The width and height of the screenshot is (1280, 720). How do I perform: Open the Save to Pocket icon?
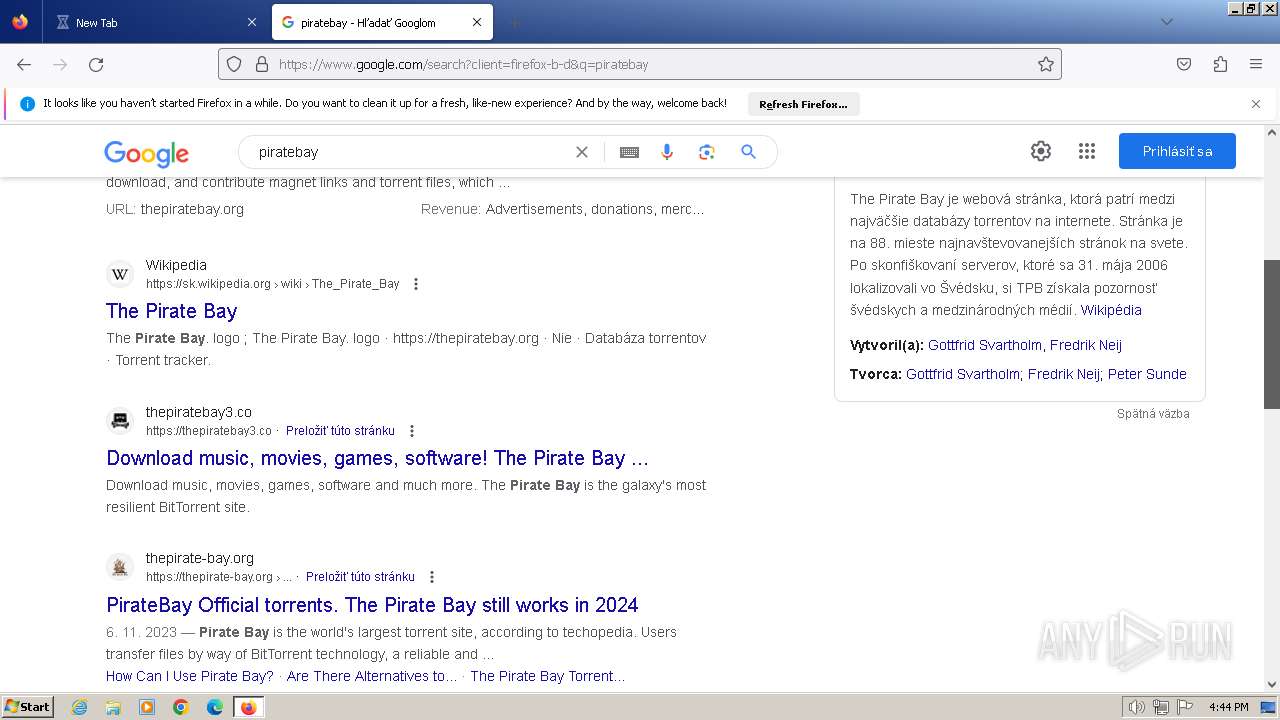(x=1184, y=64)
